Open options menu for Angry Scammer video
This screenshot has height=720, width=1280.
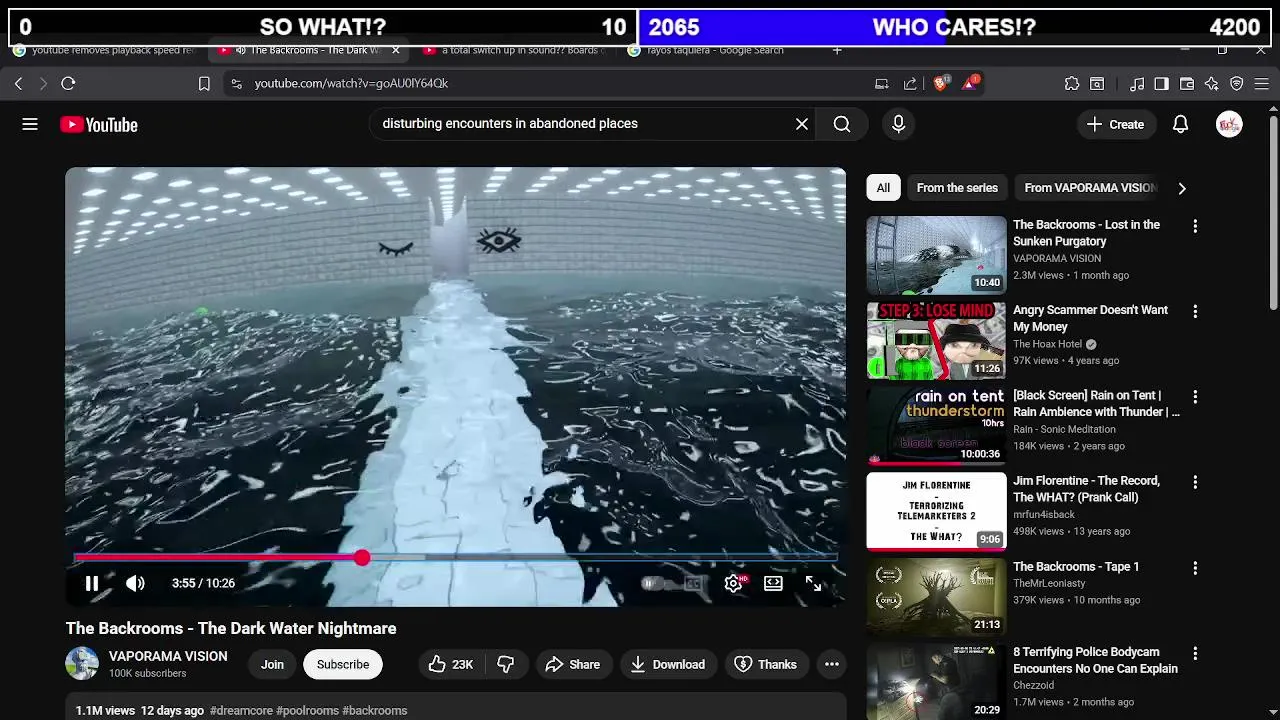coord(1195,312)
